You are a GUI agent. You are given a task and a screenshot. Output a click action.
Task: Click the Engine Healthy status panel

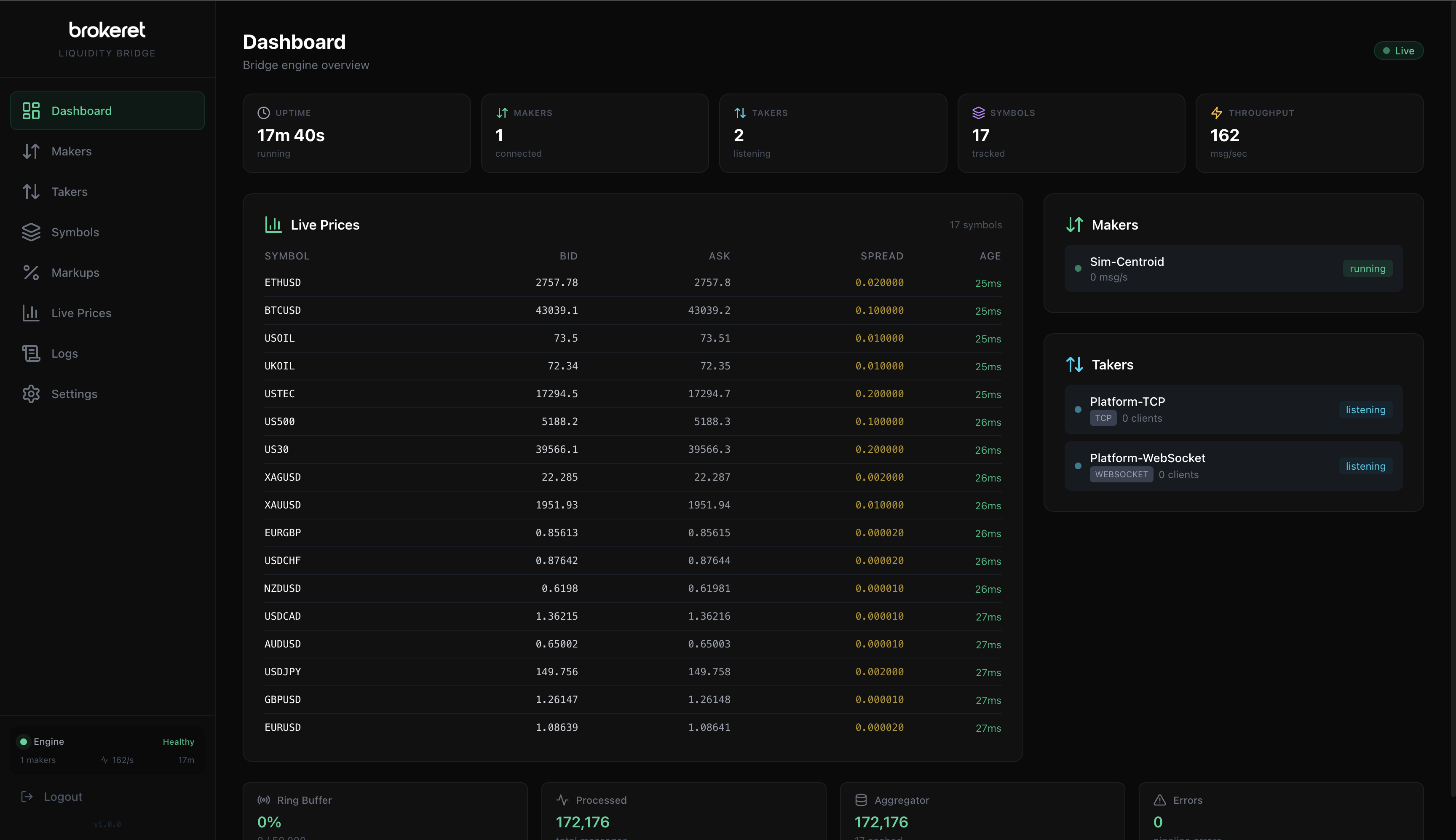(107, 749)
